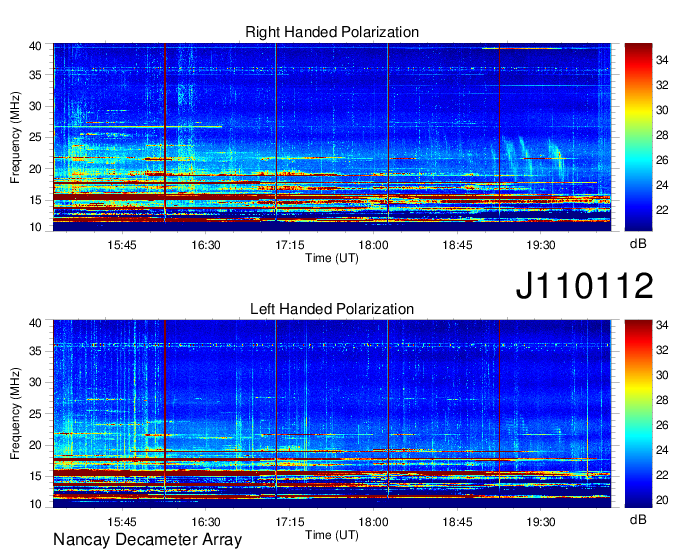Click the 17:15 tick under left-handed plot
This screenshot has height=552, width=680.
pyautogui.click(x=290, y=522)
